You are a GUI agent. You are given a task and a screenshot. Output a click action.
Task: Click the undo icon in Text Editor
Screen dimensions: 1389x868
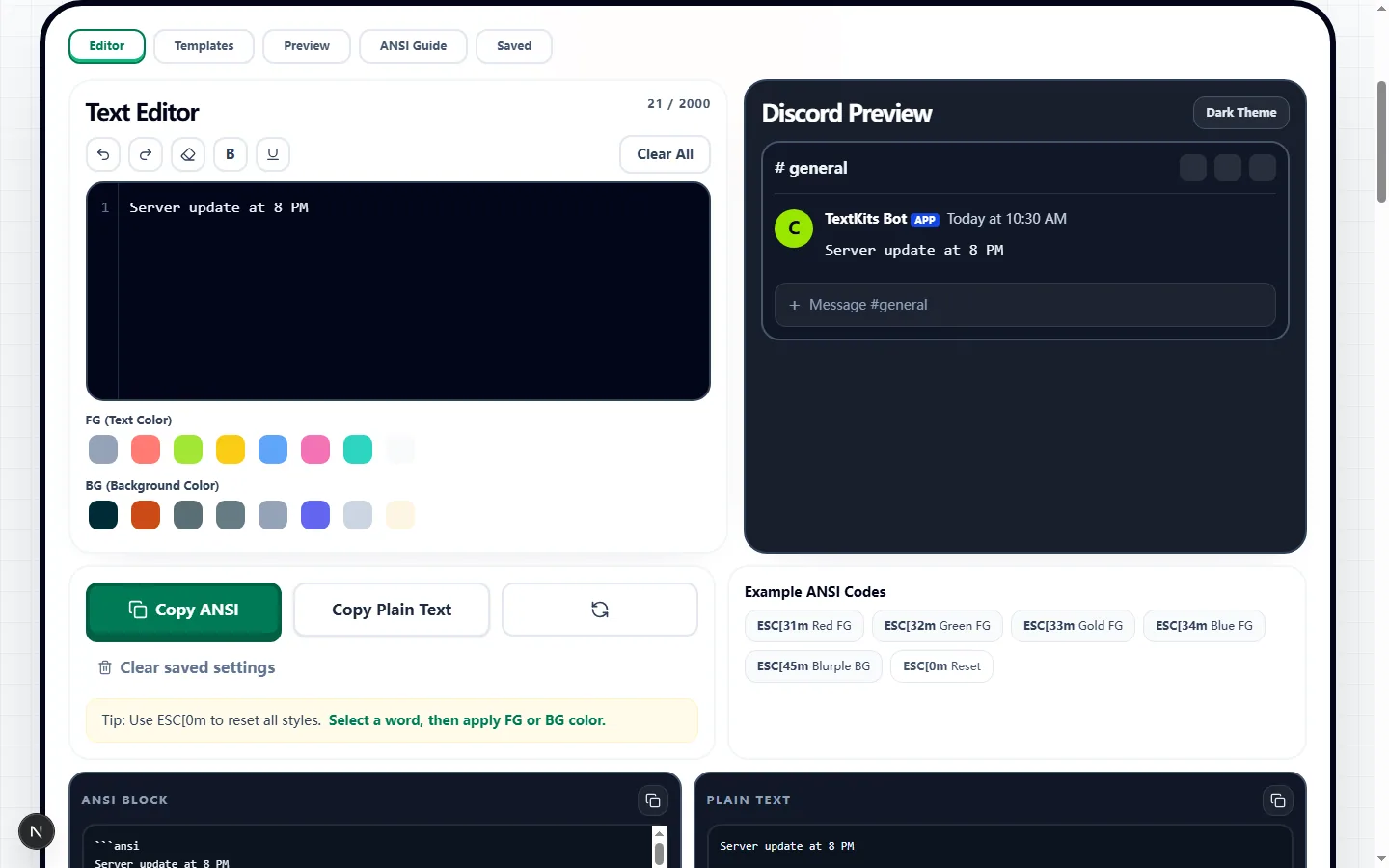coord(103,154)
